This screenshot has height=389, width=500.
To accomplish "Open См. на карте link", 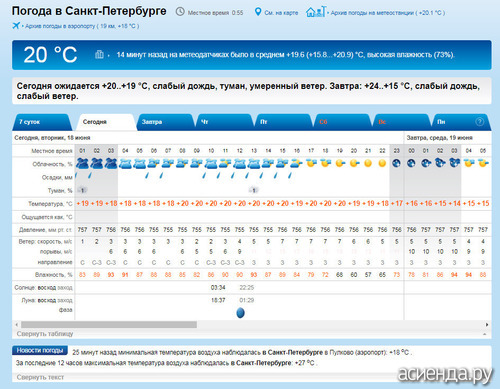I will (281, 13).
